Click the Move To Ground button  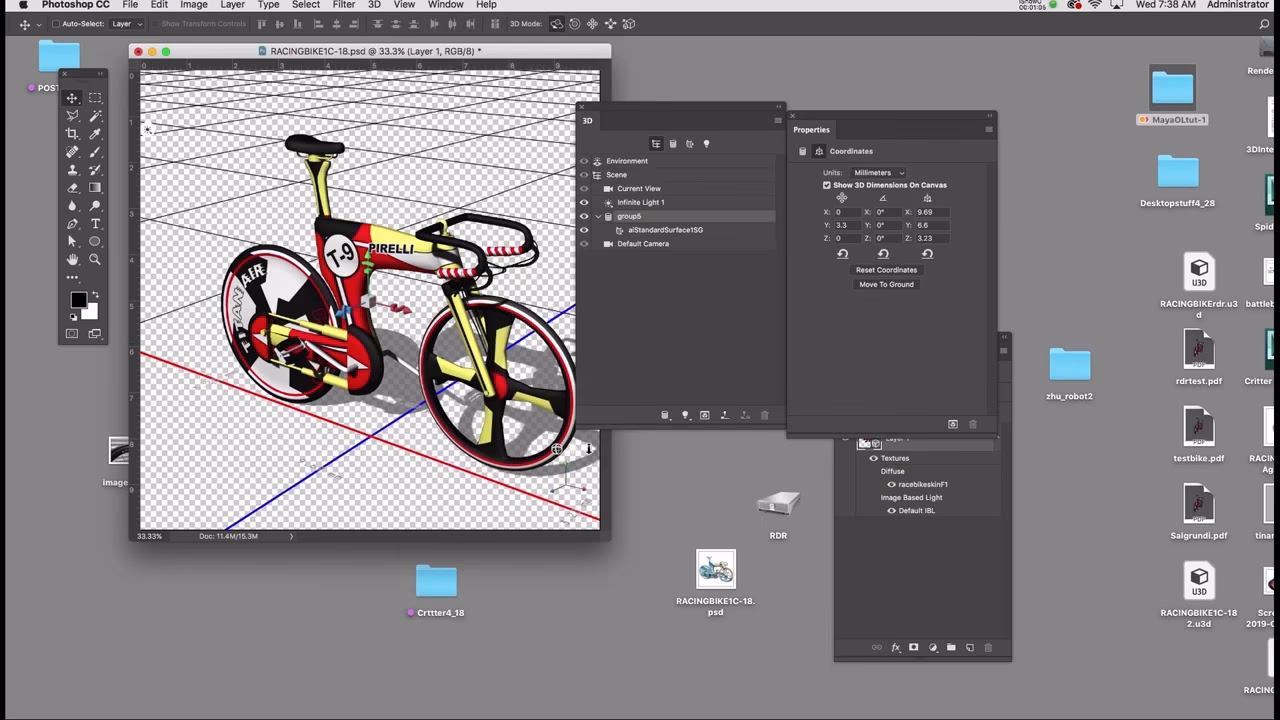coord(886,284)
